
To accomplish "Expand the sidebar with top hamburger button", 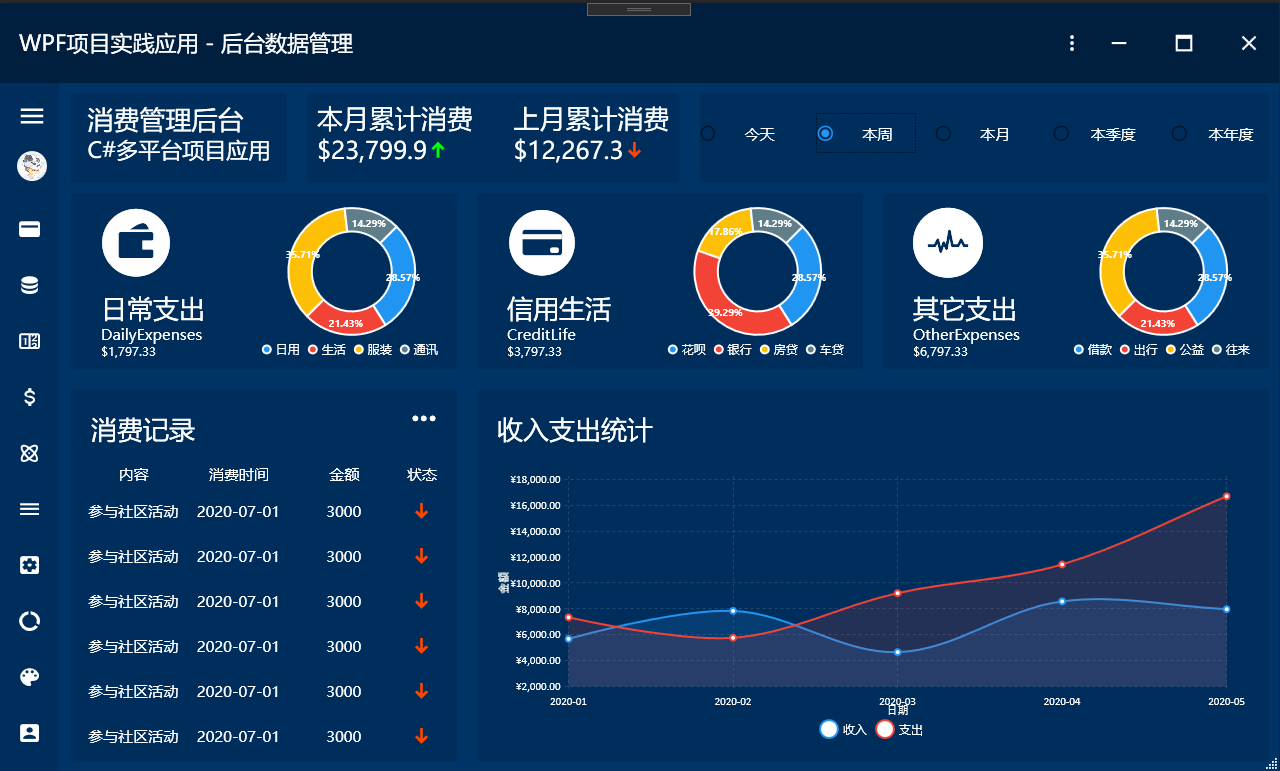I will [x=32, y=117].
